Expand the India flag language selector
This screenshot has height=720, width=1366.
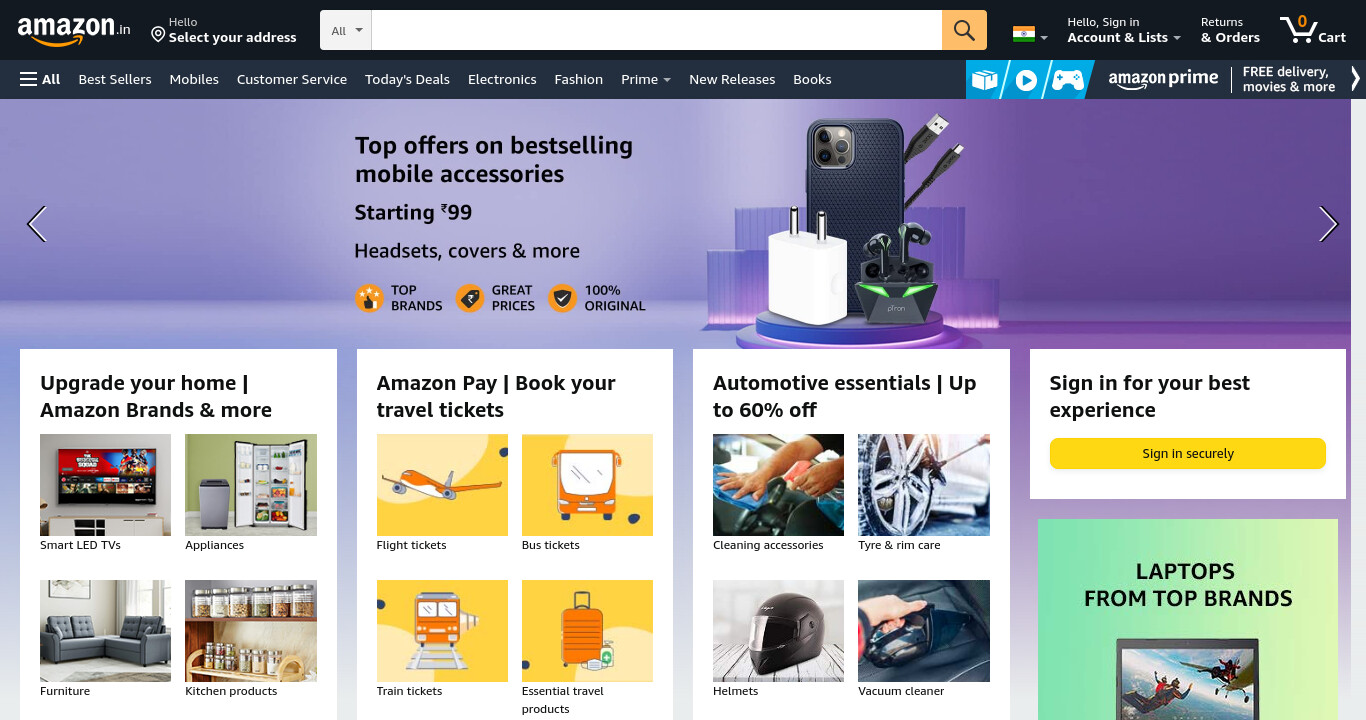click(1030, 34)
